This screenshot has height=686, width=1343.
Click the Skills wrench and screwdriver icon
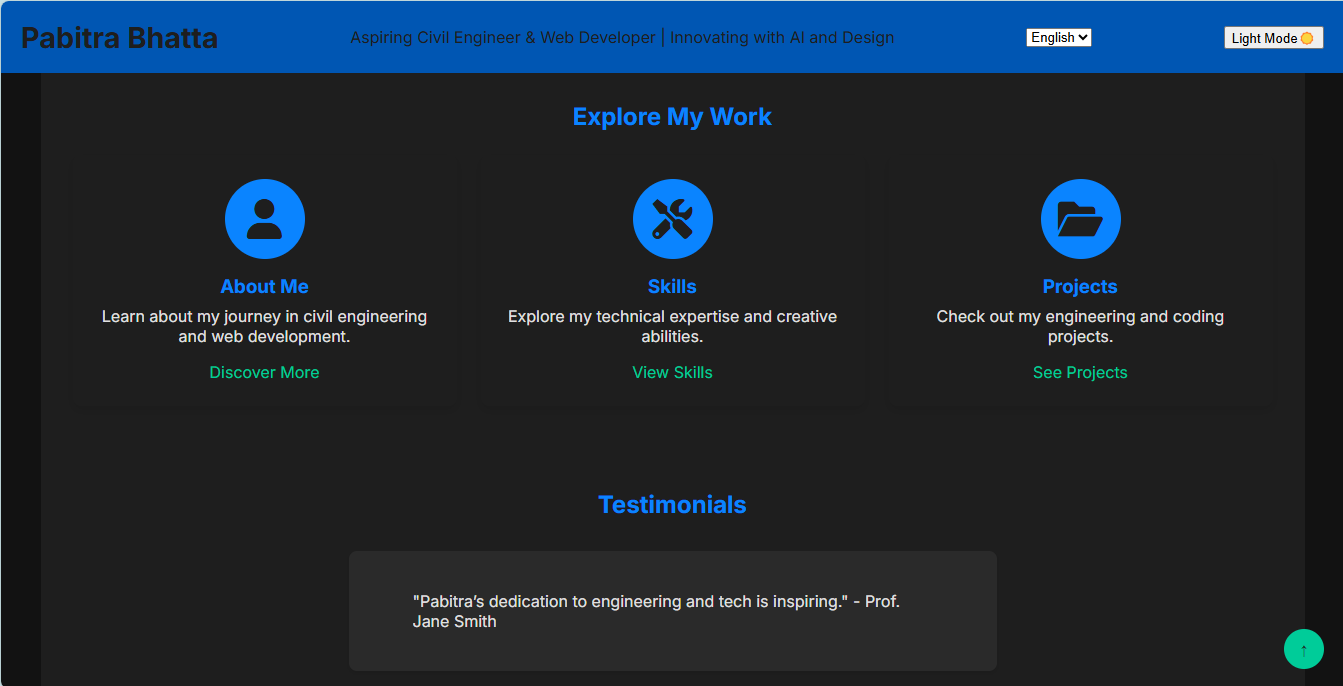pyautogui.click(x=672, y=218)
